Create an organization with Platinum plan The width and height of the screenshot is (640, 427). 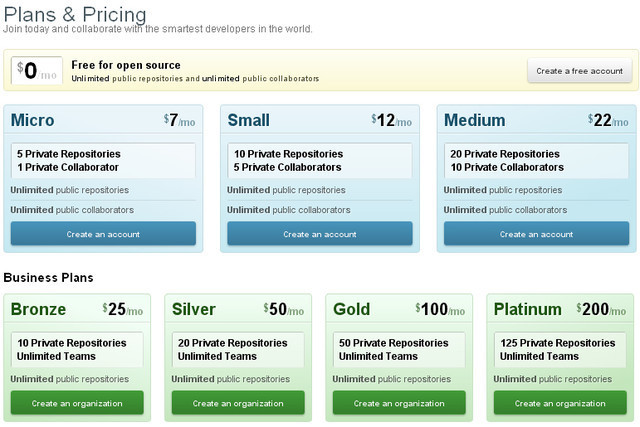(x=560, y=403)
